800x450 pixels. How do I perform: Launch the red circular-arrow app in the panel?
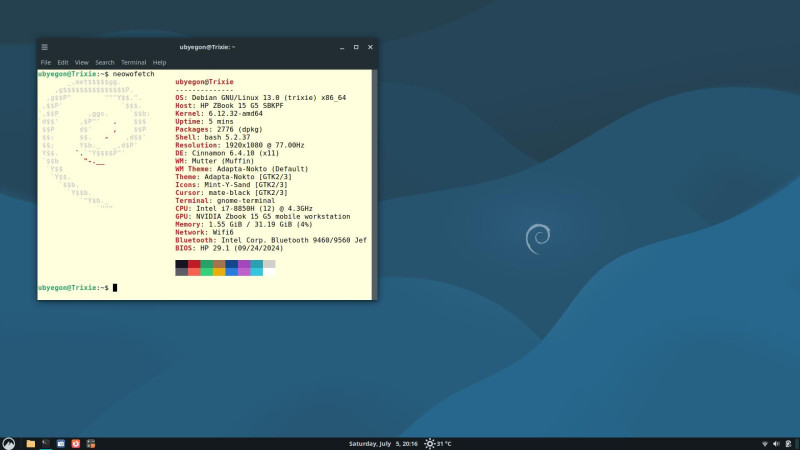point(76,444)
